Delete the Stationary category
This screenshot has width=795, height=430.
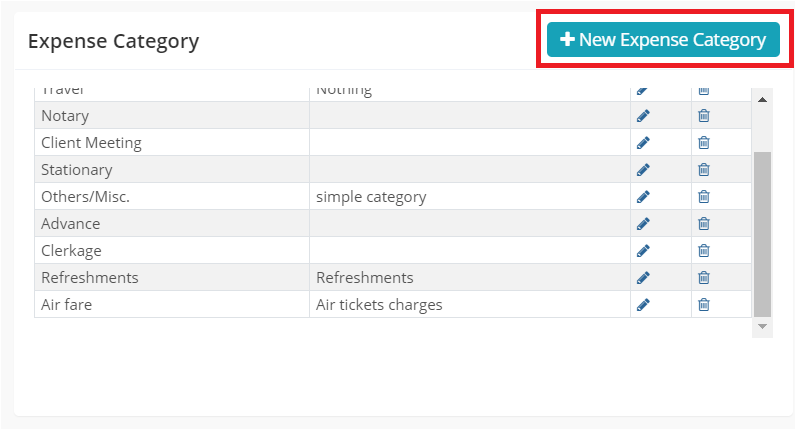click(703, 170)
